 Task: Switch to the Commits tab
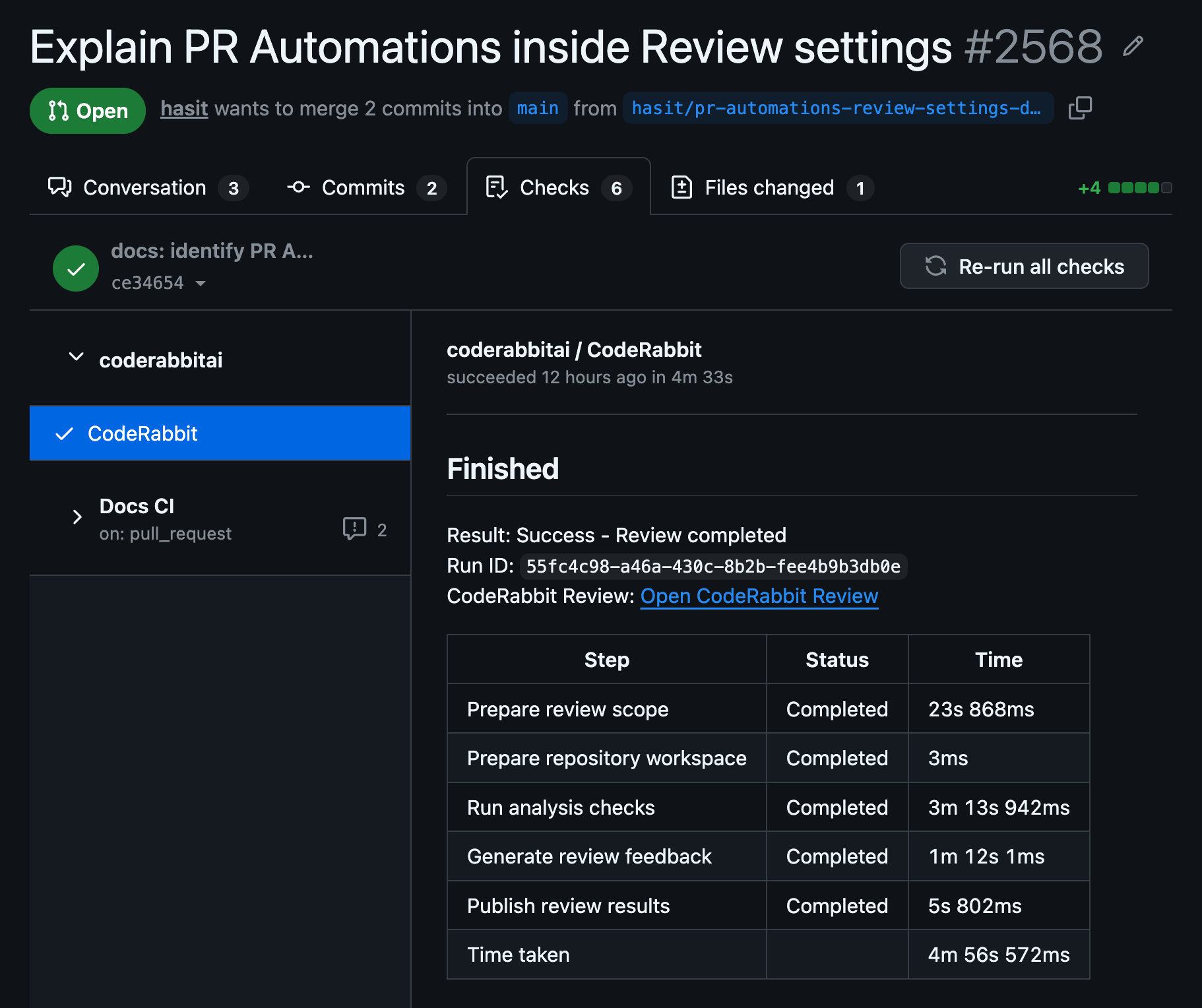tap(366, 187)
